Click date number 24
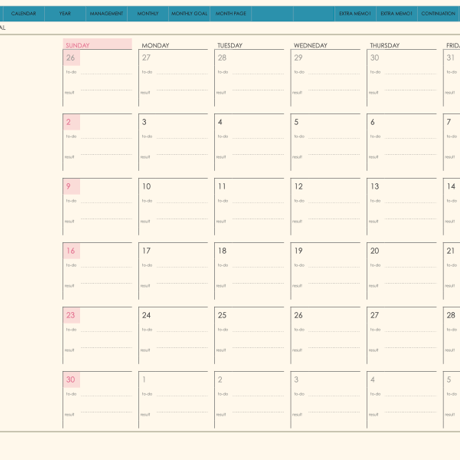Viewport: 460px width, 460px height. tap(146, 315)
